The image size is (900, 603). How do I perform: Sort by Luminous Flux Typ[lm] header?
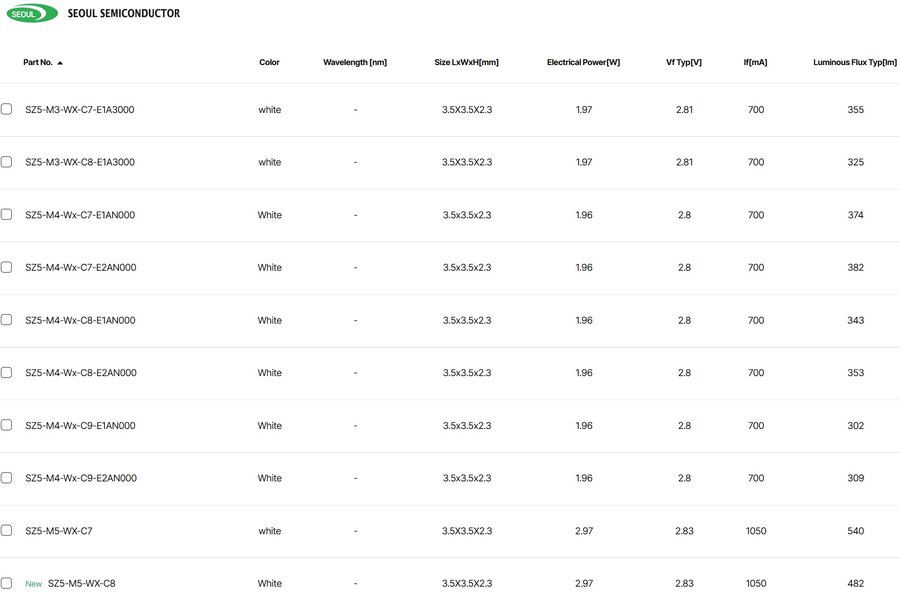(x=855, y=62)
